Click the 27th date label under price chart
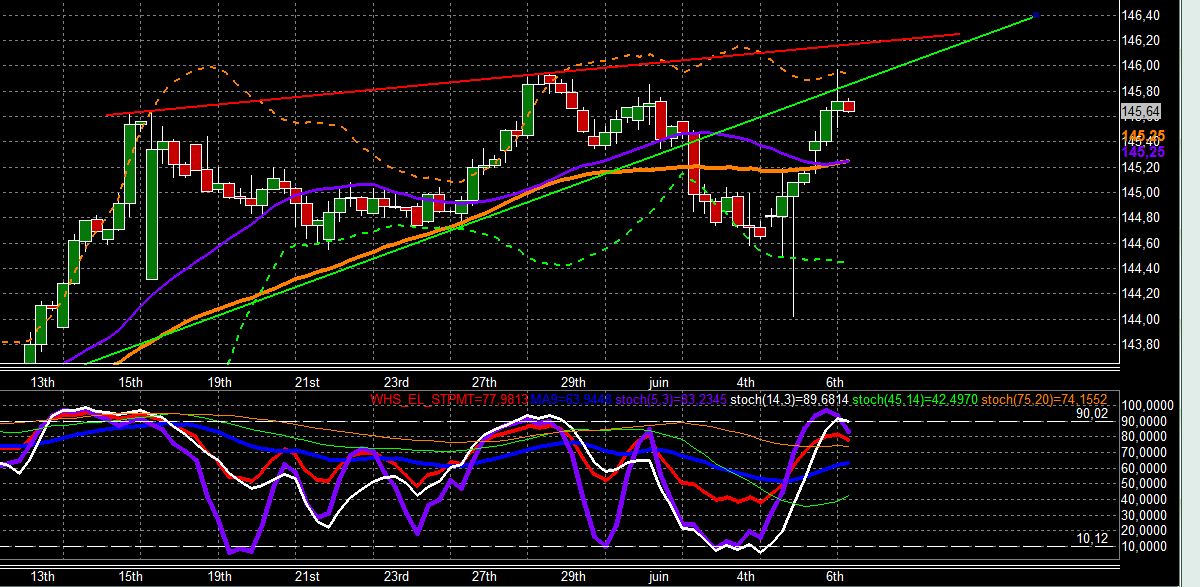Screen dimensions: 1200x587 point(485,382)
